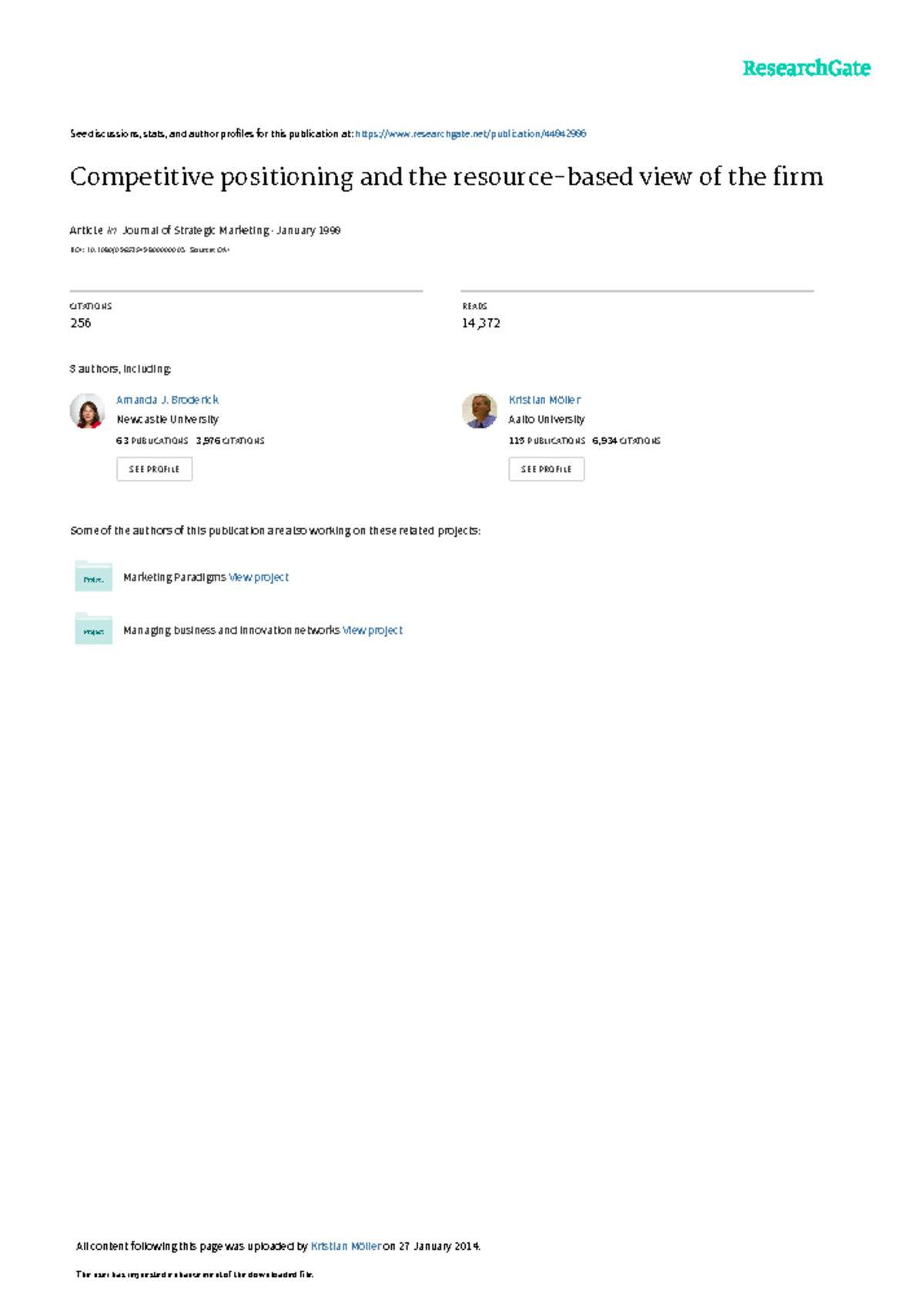Click Amanda J. Broderick's profile photo
924x1307 pixels.
point(87,411)
